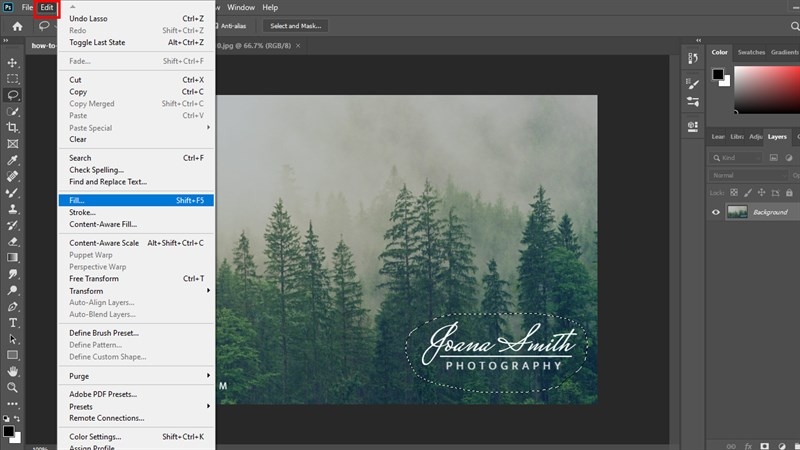
Task: Select the Zoom tool
Action: coord(13,387)
